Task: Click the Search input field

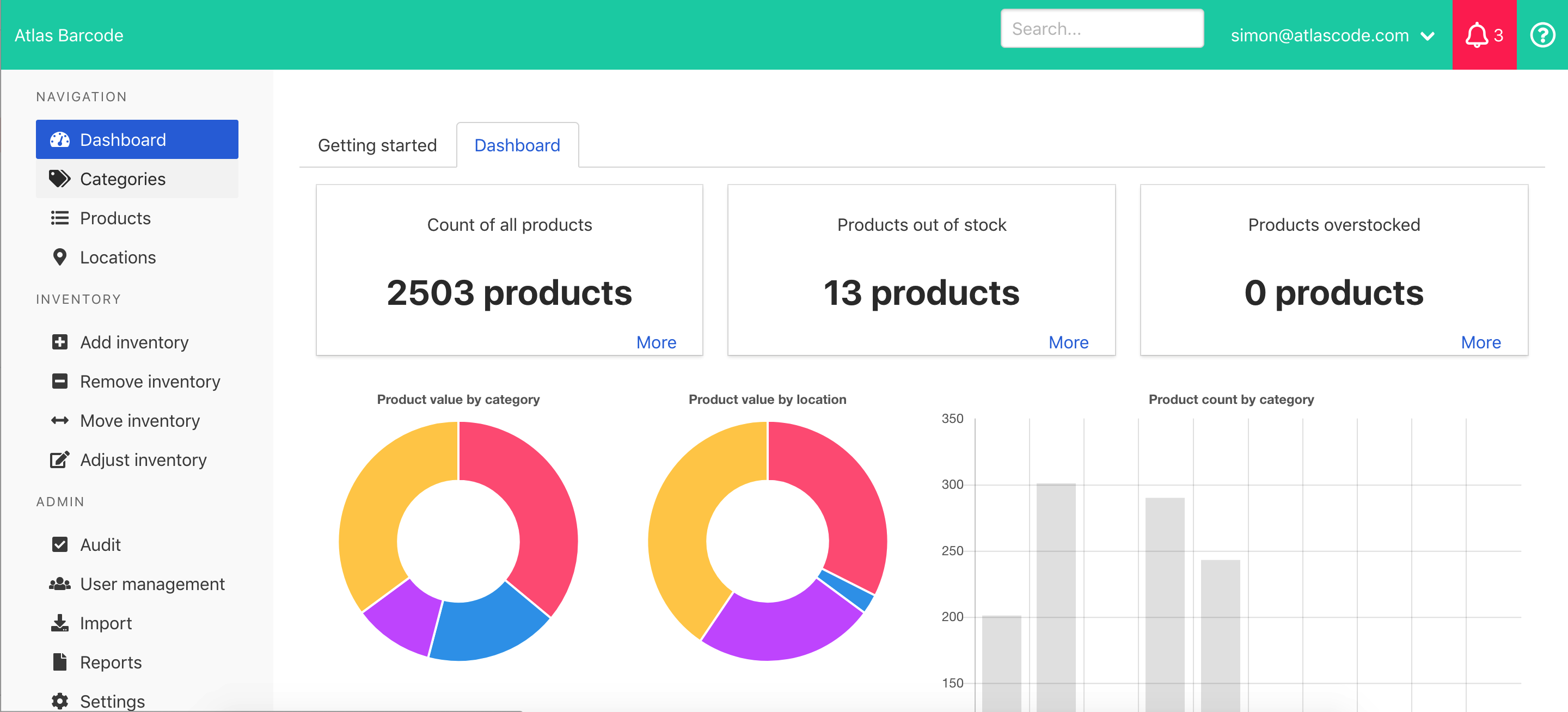Action: 1099,30
